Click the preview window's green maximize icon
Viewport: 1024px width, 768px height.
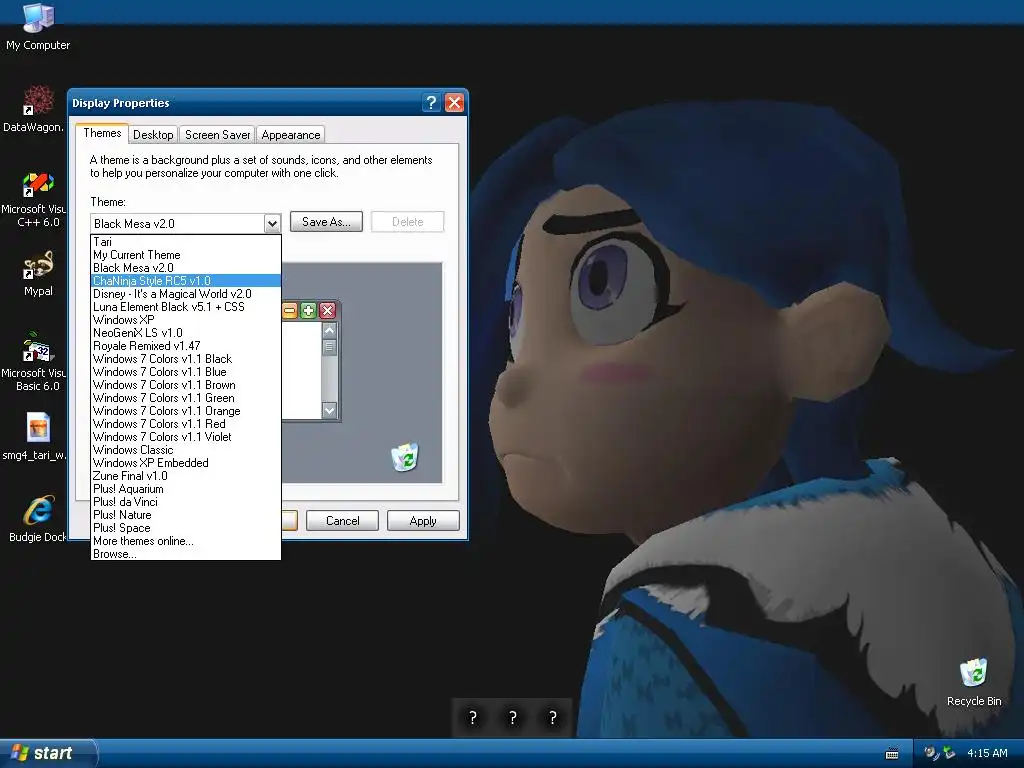[x=308, y=311]
